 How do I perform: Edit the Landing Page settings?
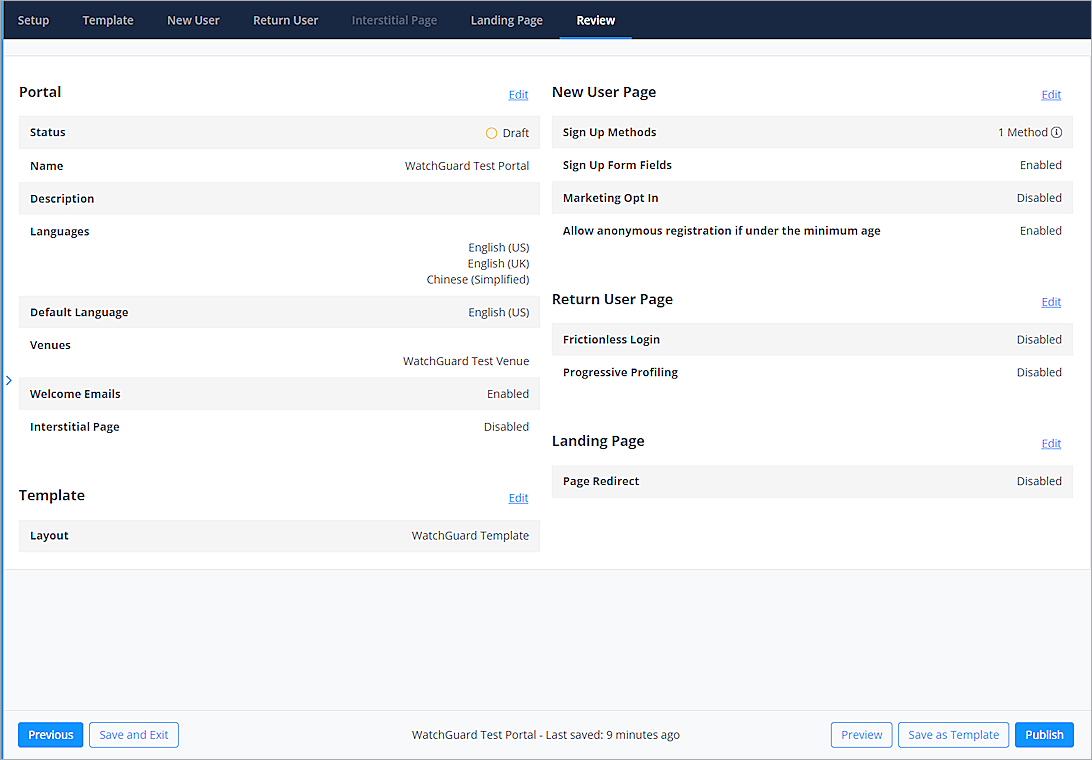coord(1051,443)
